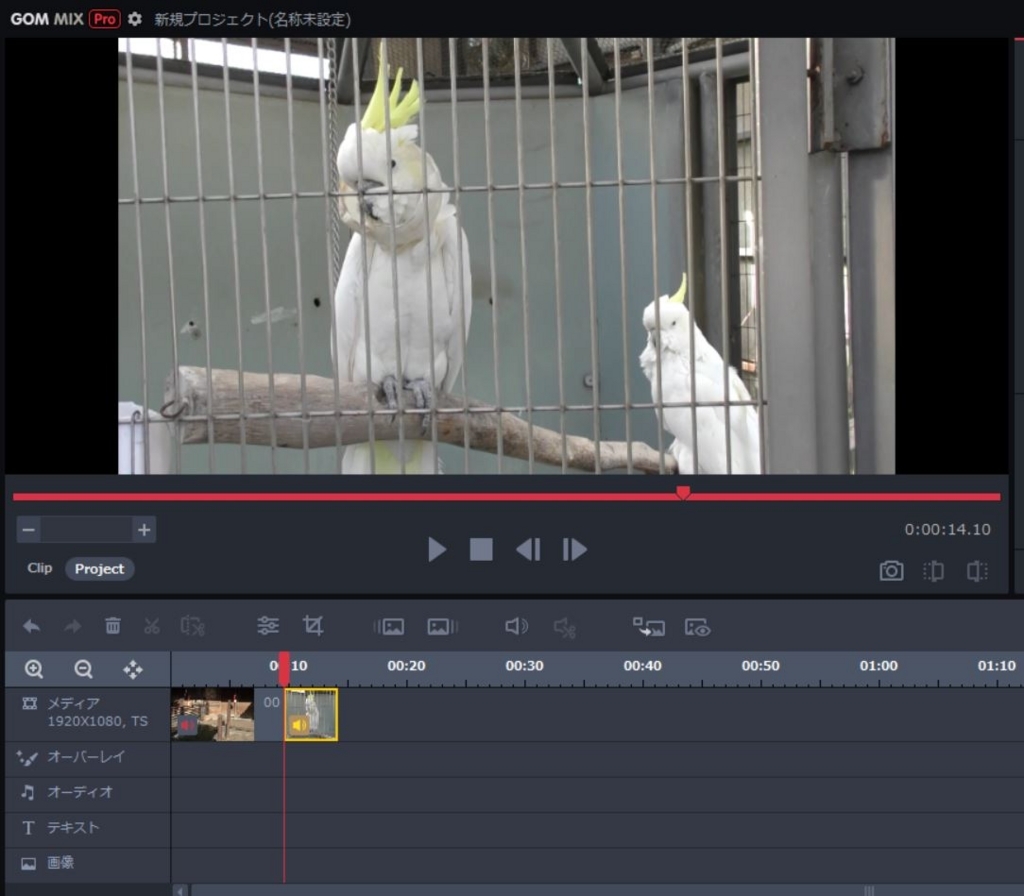Click the preview seek bar marker
Viewport: 1024px width, 896px height.
click(683, 492)
